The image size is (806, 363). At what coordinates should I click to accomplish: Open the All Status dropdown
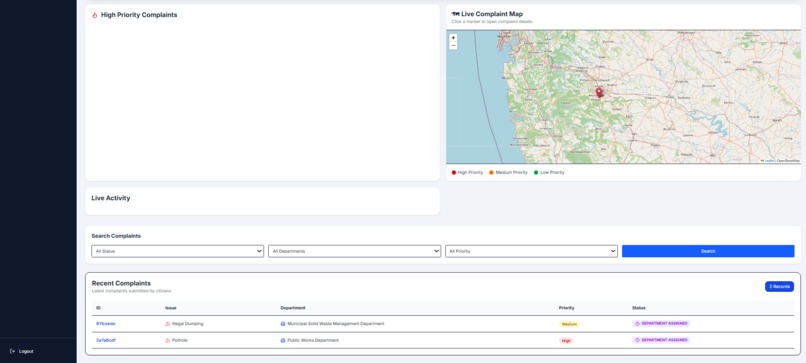pyautogui.click(x=177, y=251)
